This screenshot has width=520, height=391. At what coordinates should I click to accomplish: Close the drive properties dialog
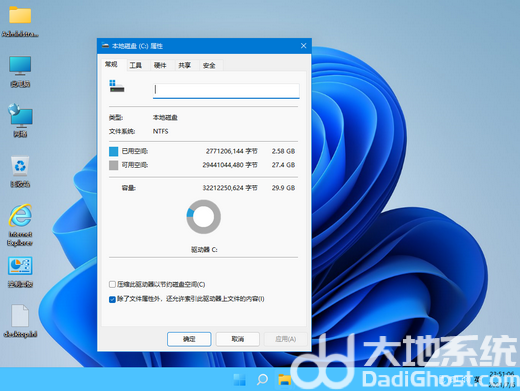[x=303, y=46]
